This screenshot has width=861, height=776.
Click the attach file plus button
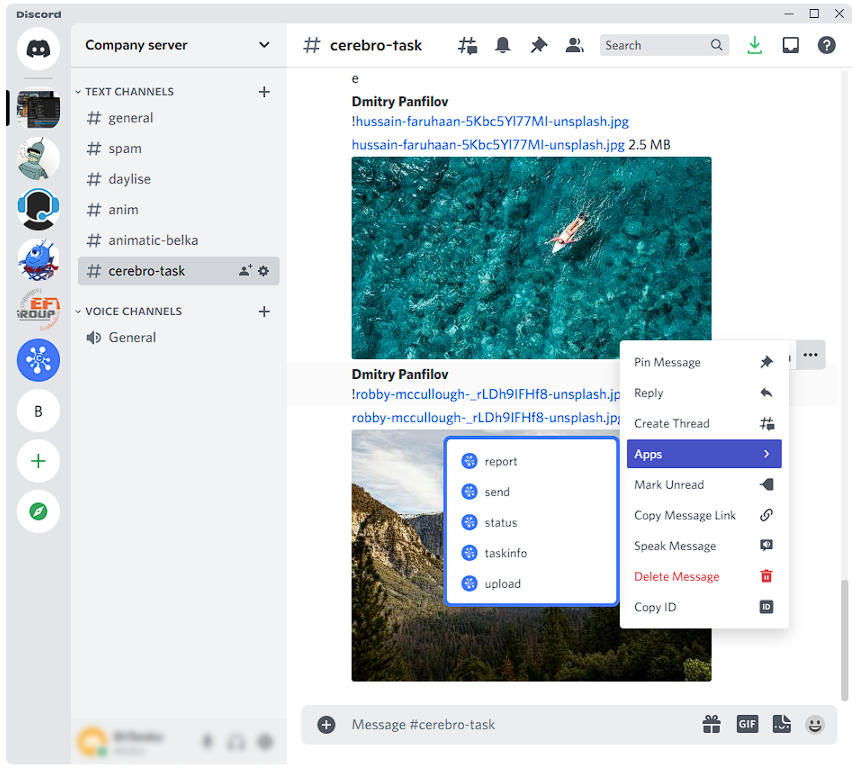(326, 725)
